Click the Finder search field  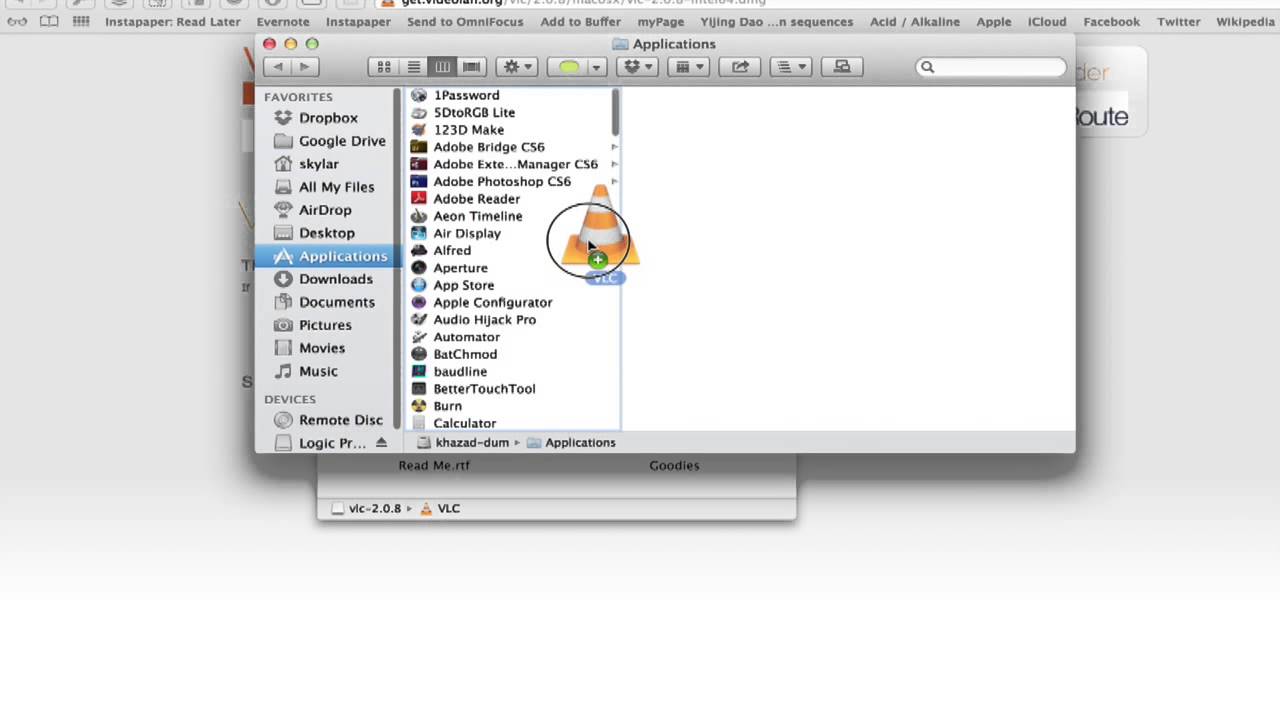point(991,67)
